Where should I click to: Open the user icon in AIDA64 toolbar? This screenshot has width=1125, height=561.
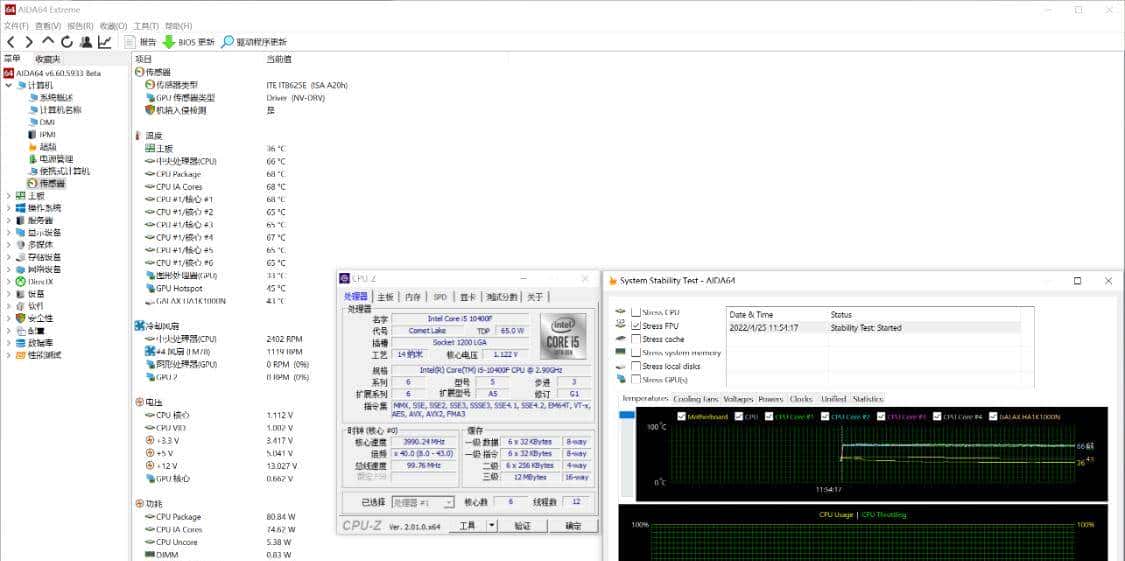coord(85,42)
